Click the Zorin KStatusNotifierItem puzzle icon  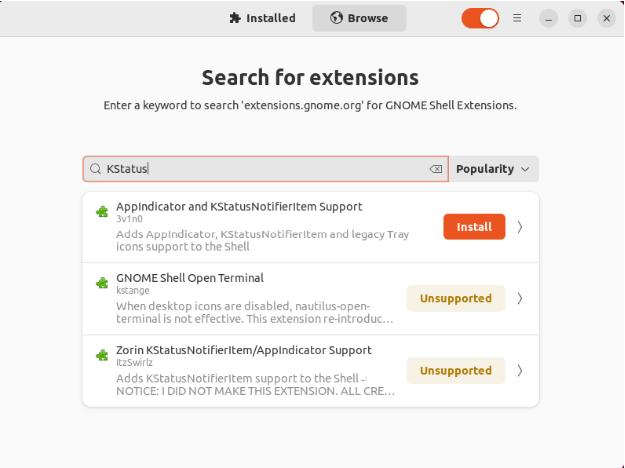(x=101, y=355)
